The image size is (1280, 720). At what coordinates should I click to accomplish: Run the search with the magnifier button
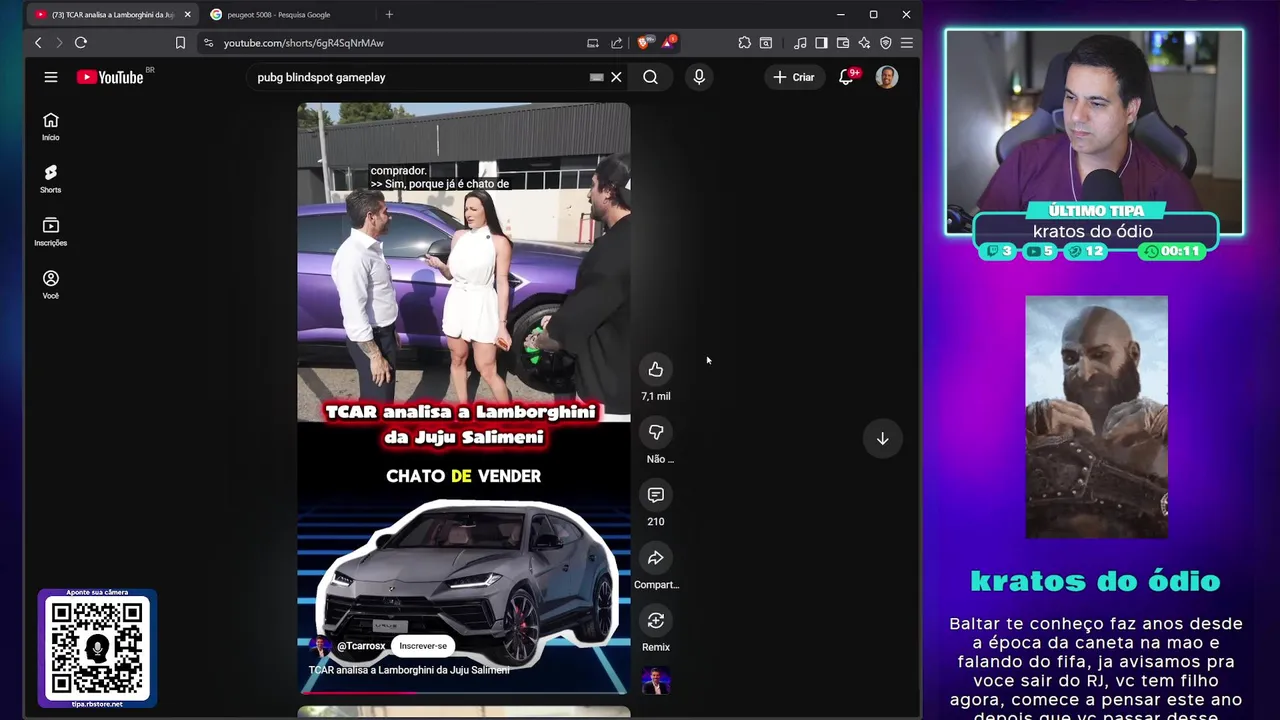pos(650,77)
